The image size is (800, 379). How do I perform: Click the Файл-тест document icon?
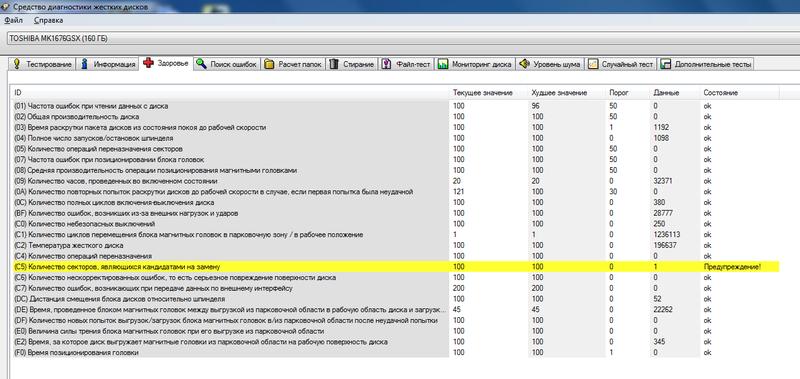coord(387,64)
